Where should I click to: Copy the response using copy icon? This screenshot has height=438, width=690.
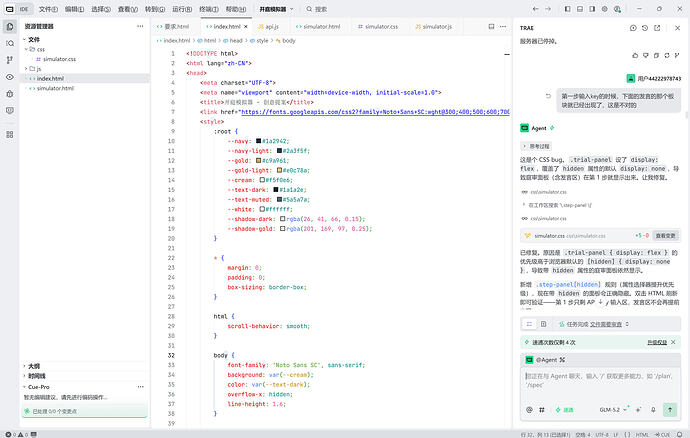coord(656,55)
